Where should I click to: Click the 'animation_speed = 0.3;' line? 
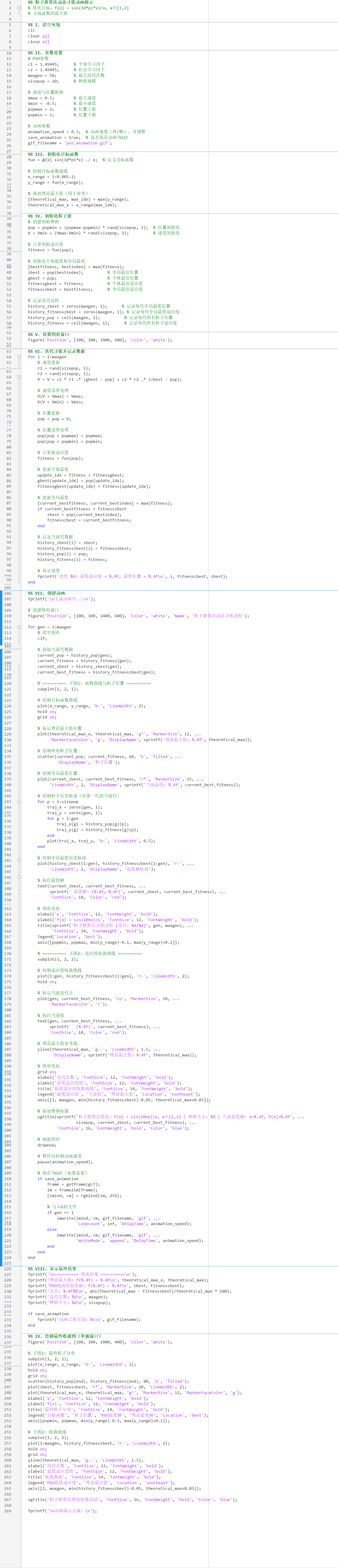(x=54, y=132)
